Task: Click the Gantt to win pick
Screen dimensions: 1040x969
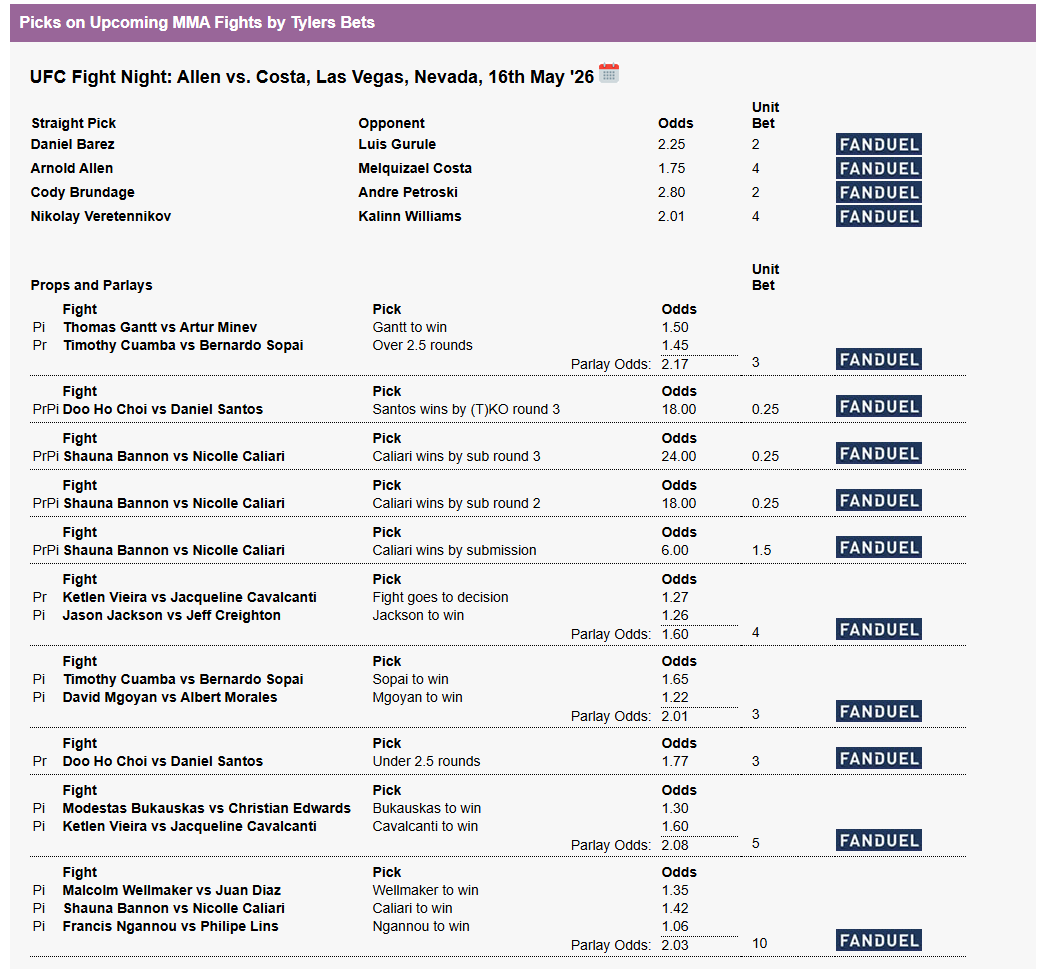Action: [x=410, y=327]
